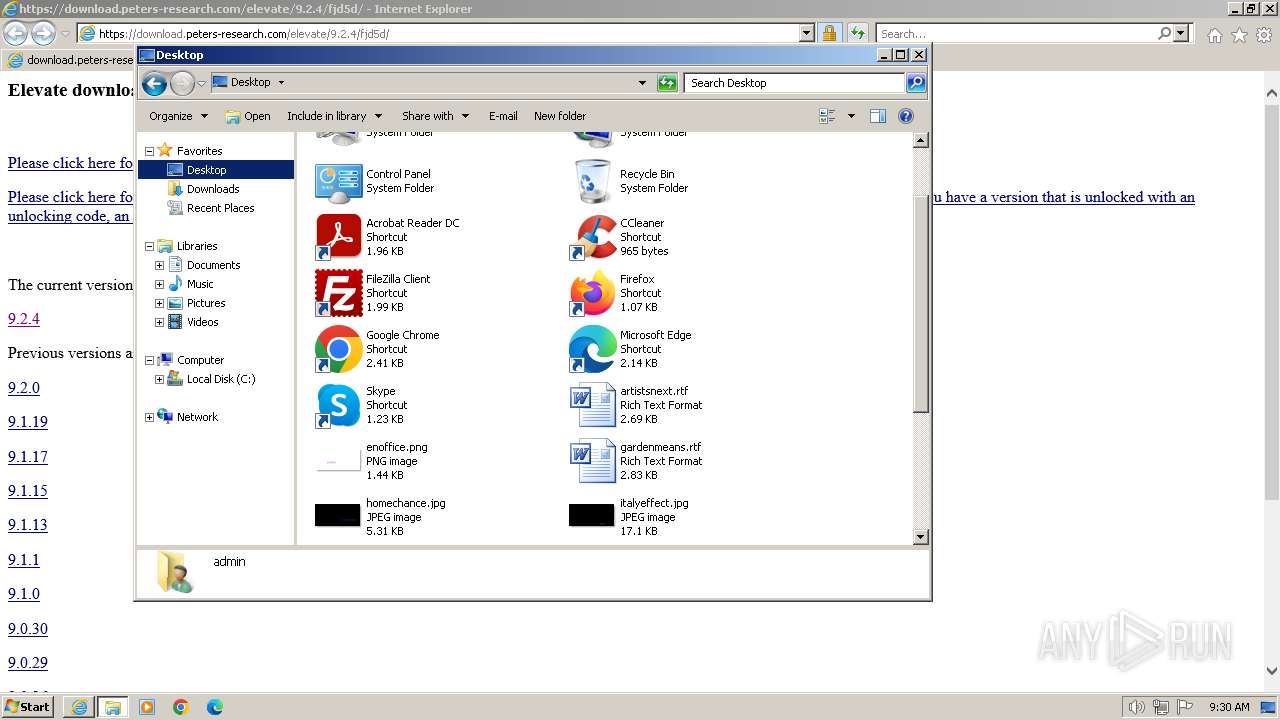Select Downloads in Favorites
This screenshot has width=1280, height=720.
point(213,189)
